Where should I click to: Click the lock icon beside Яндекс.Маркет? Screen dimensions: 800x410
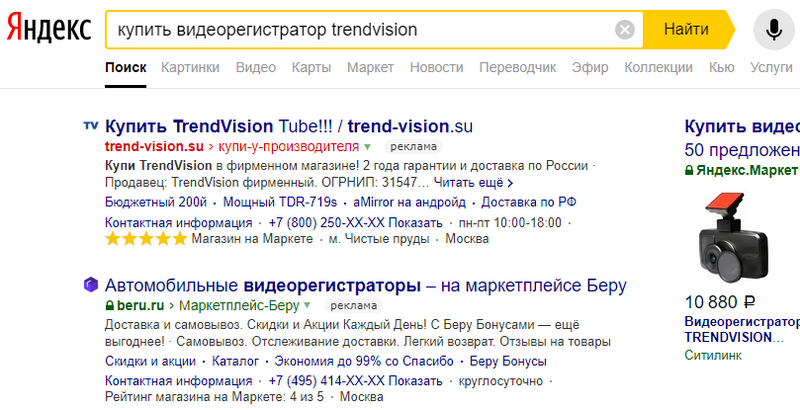[689, 170]
